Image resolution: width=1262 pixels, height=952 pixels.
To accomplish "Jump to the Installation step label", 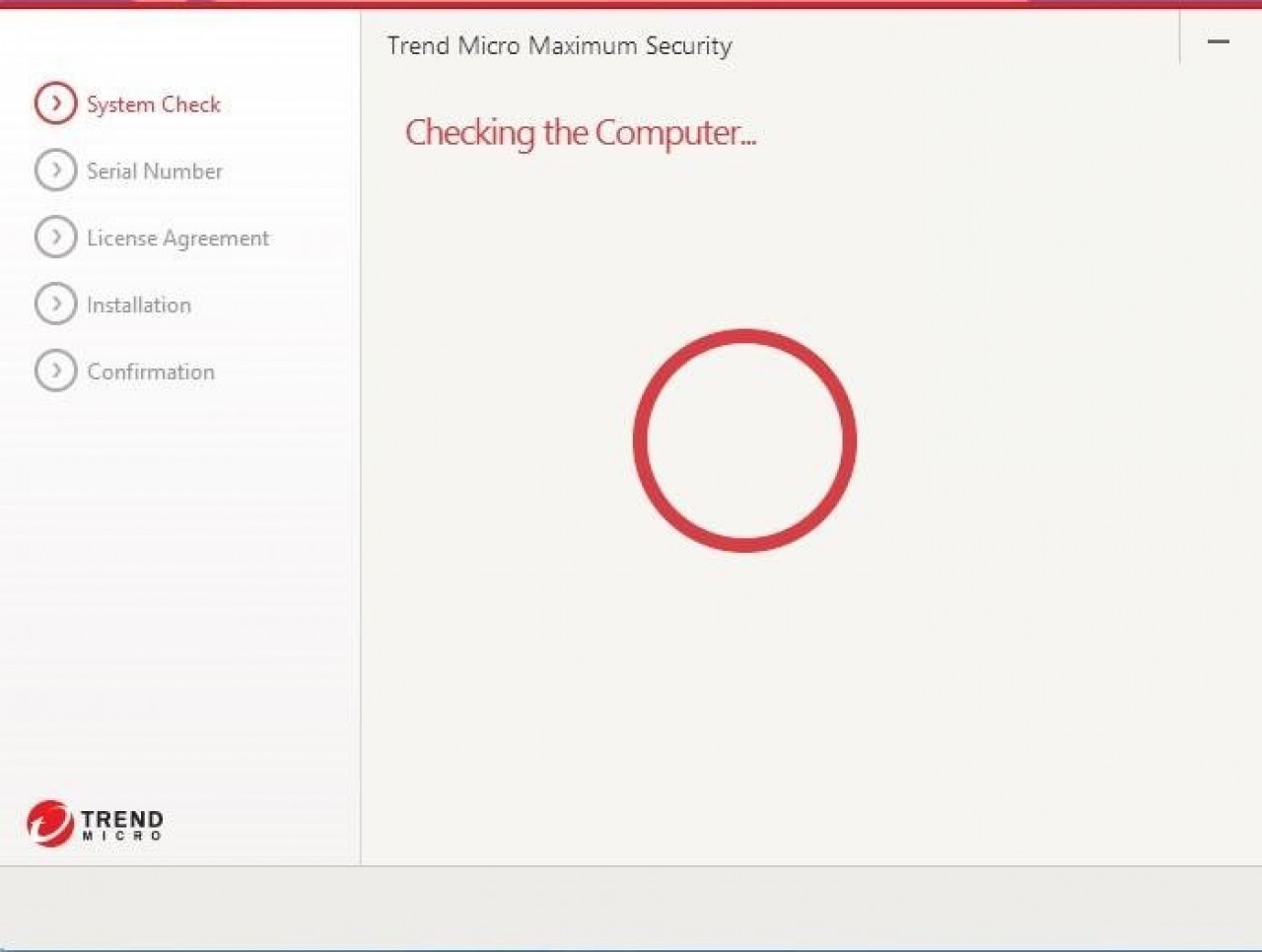I will (x=138, y=306).
